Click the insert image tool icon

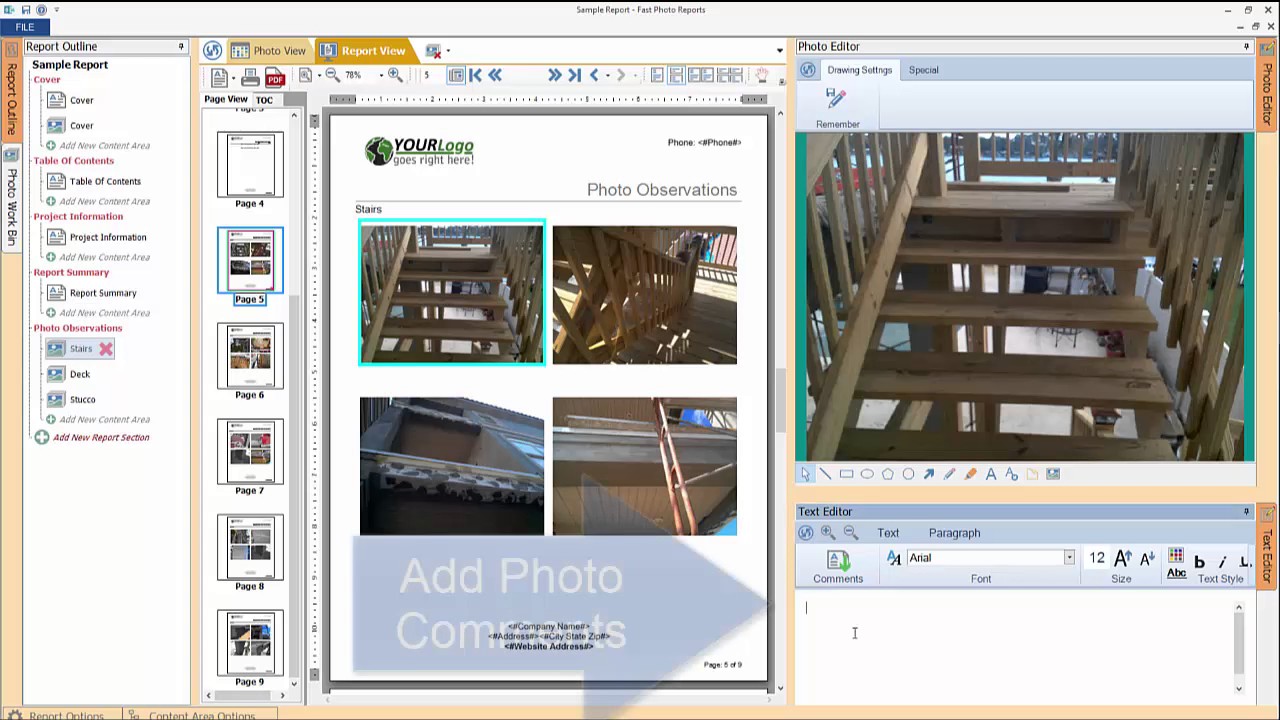1053,474
